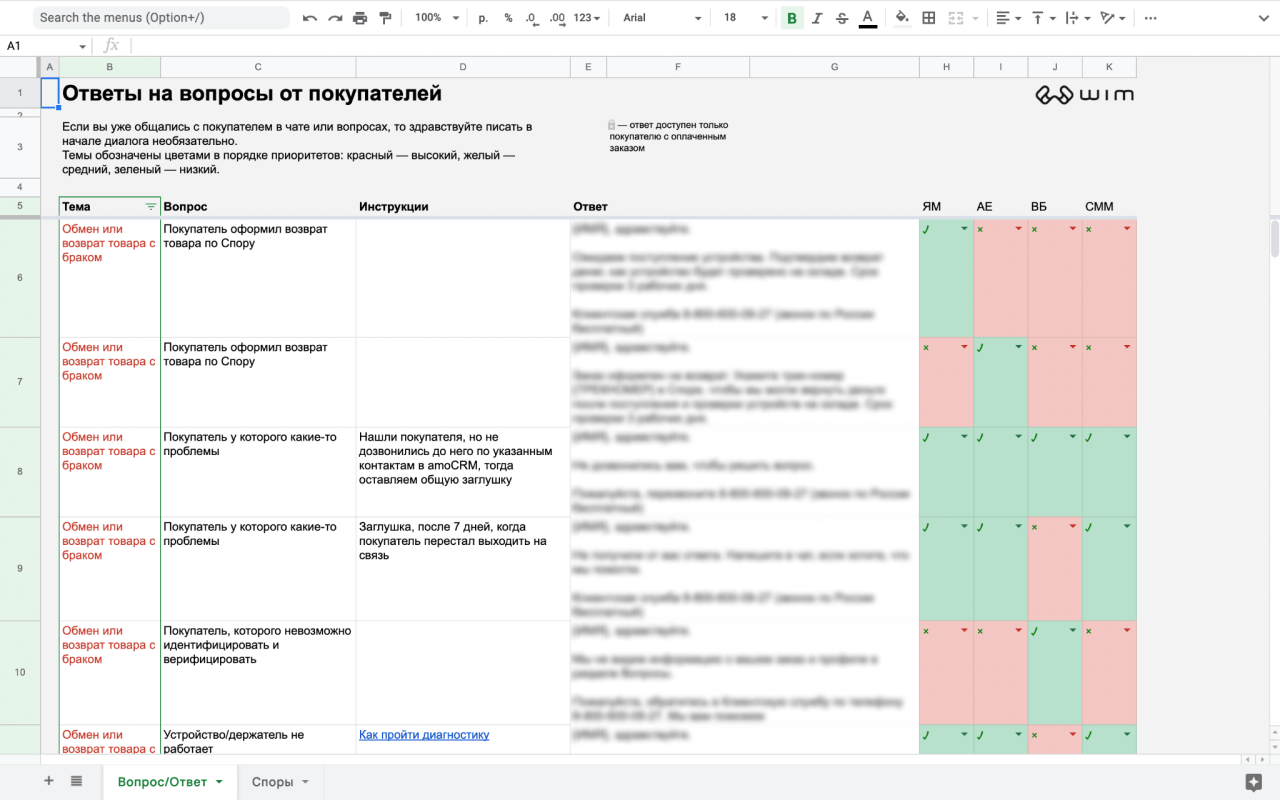Select column B header
Screen dimensions: 1280x800
[110, 67]
